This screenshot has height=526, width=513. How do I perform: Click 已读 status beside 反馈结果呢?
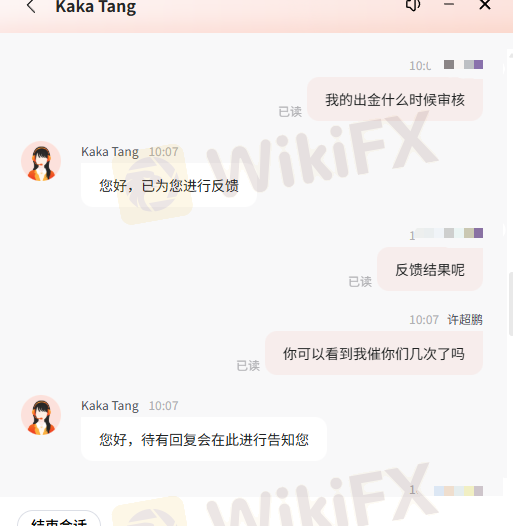(360, 281)
